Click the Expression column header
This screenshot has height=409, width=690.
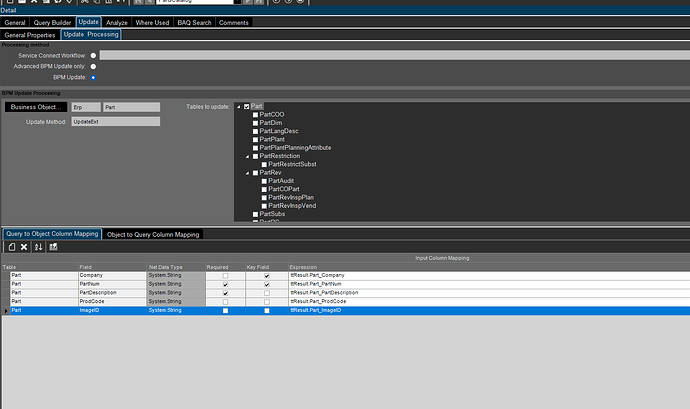coord(489,267)
